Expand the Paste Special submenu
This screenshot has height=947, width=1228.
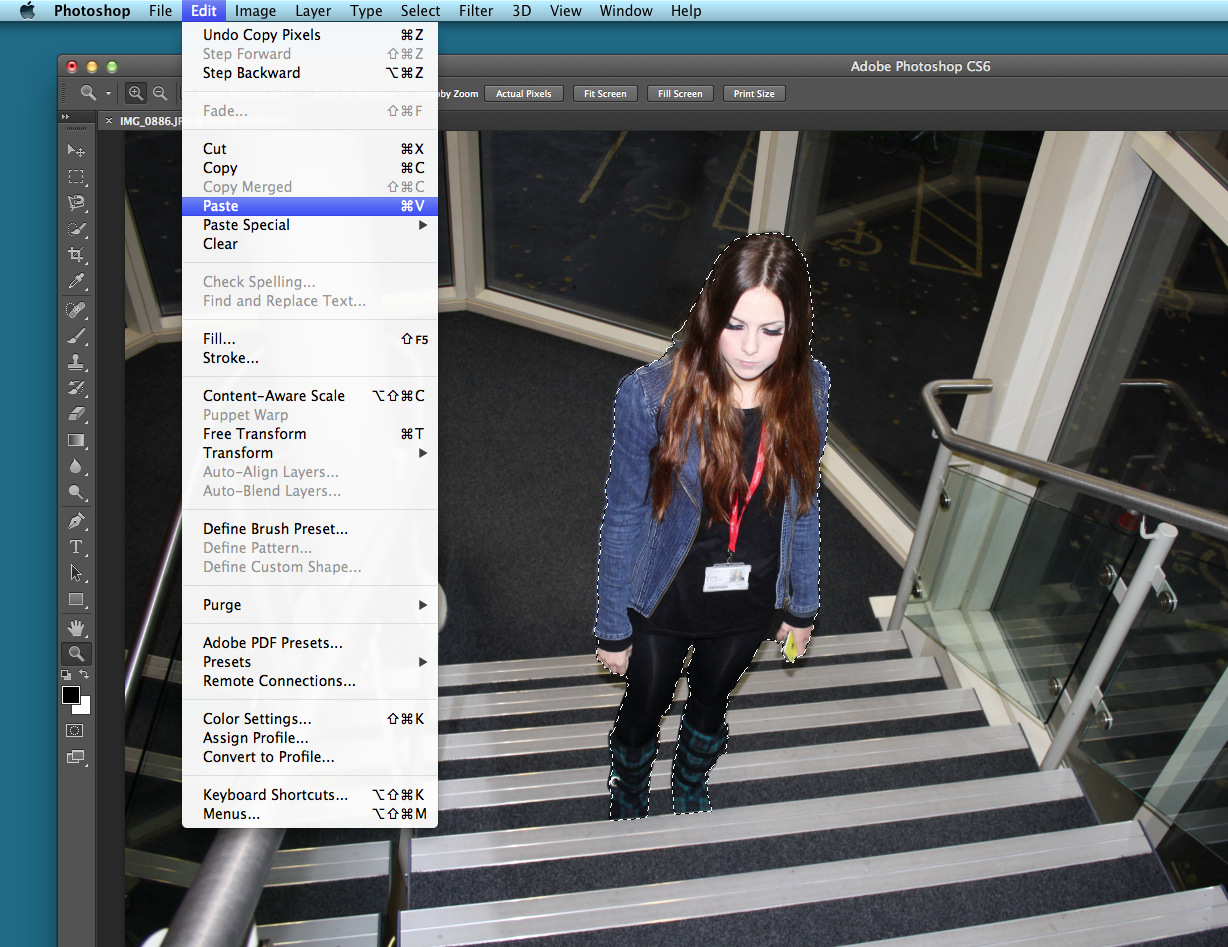tap(423, 225)
